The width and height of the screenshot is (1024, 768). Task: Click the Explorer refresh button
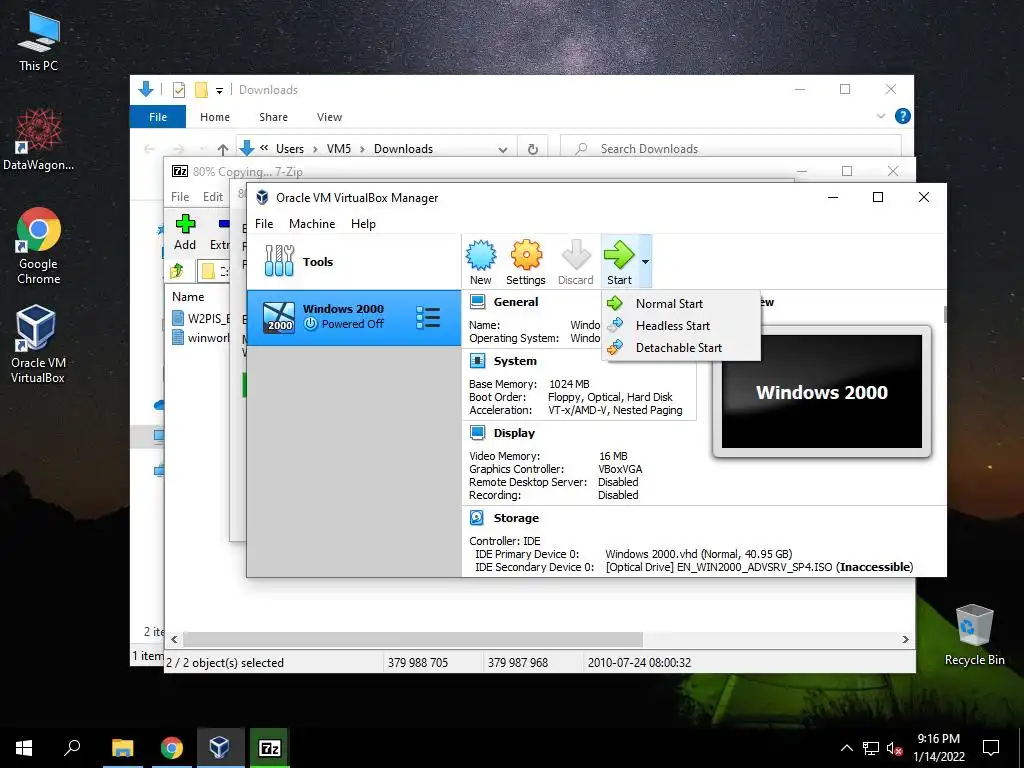[533, 149]
